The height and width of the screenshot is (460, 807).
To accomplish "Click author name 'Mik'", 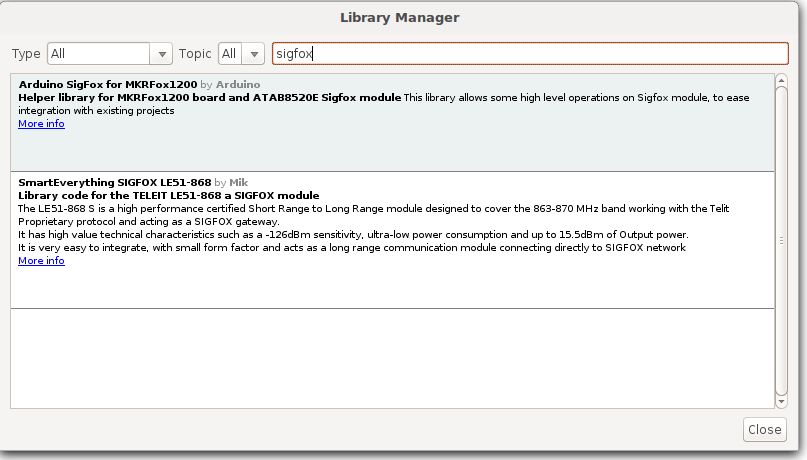I will pos(238,182).
